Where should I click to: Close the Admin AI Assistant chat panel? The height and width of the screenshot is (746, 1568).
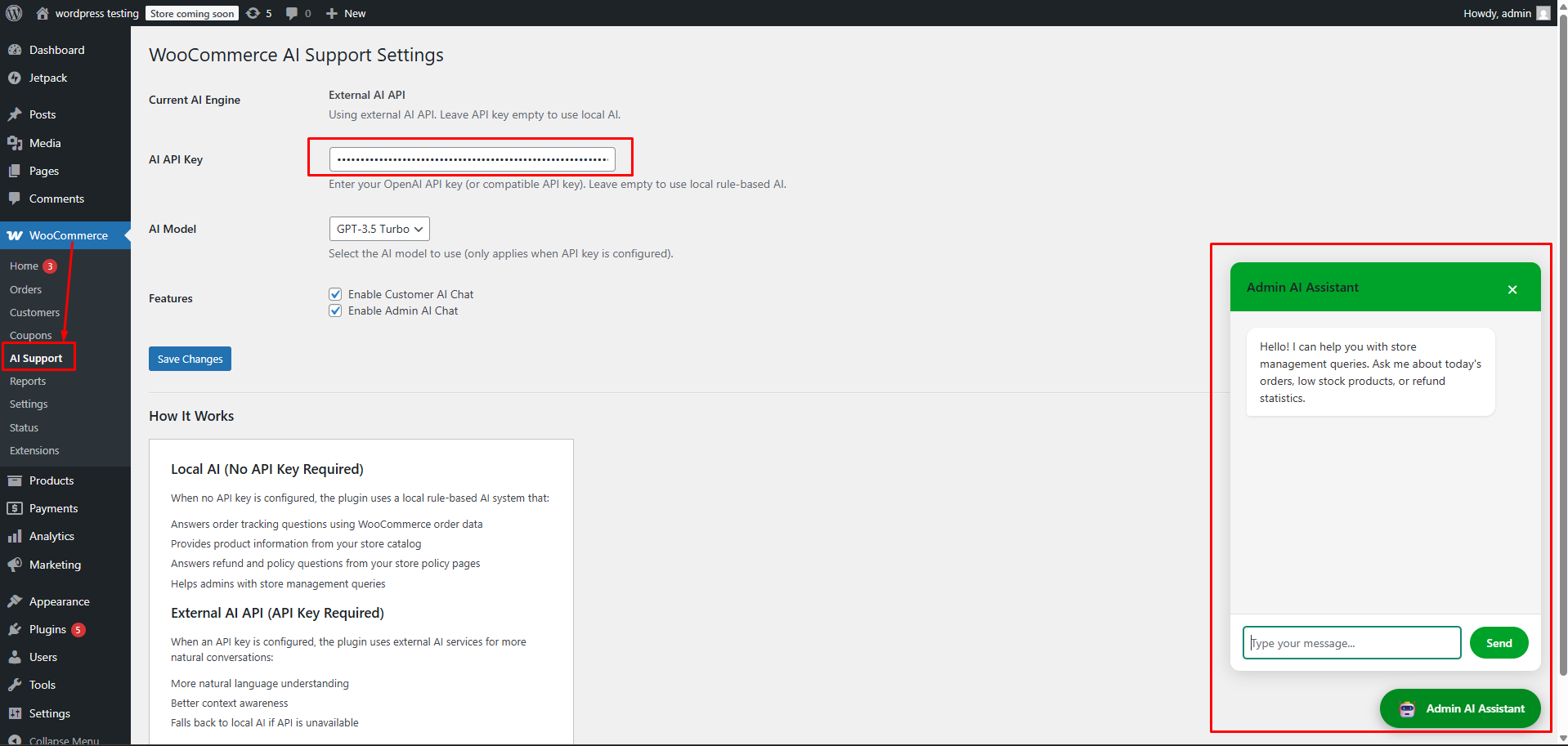1512,289
